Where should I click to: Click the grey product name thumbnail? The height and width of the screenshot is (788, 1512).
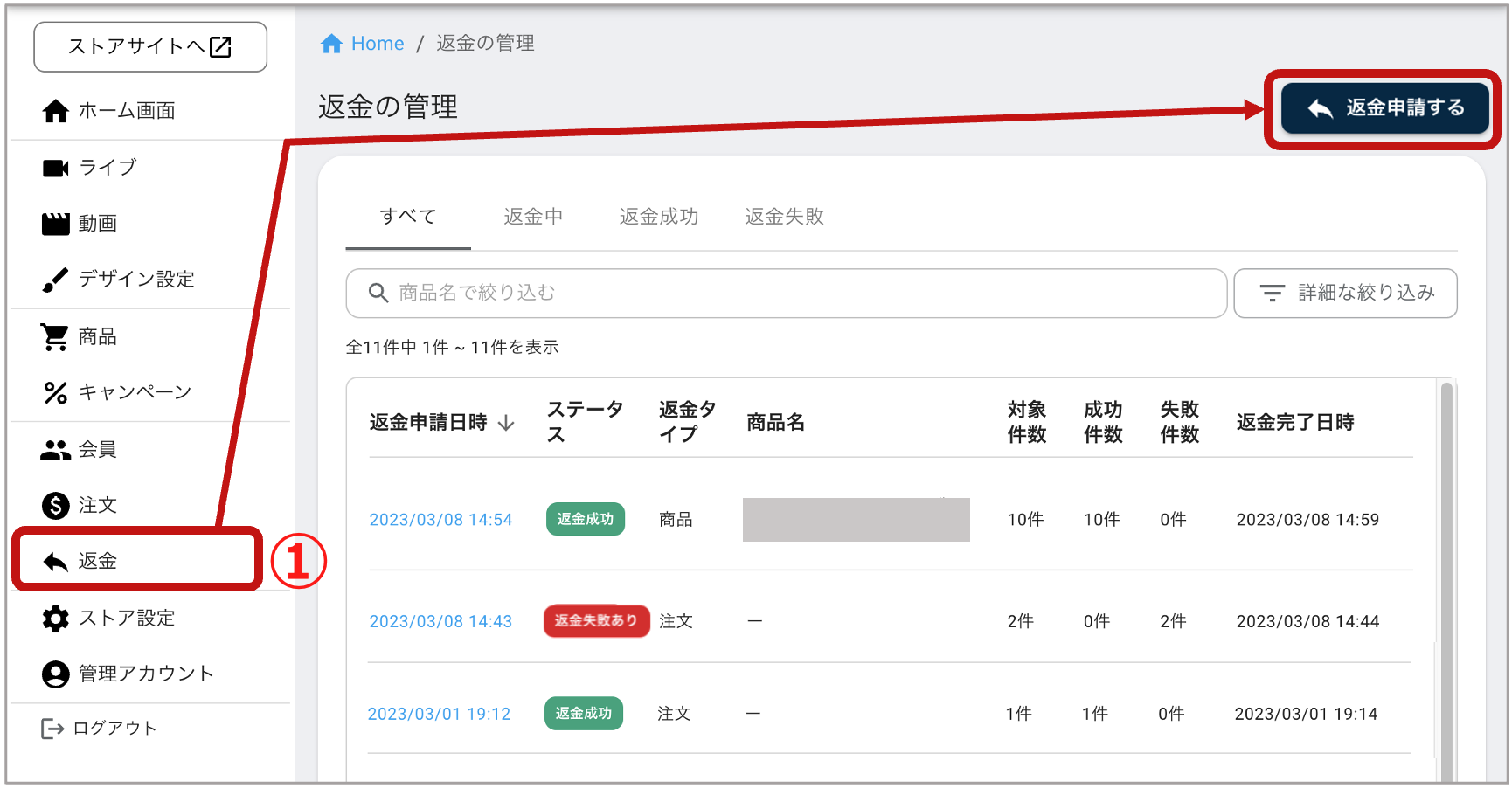point(857,520)
